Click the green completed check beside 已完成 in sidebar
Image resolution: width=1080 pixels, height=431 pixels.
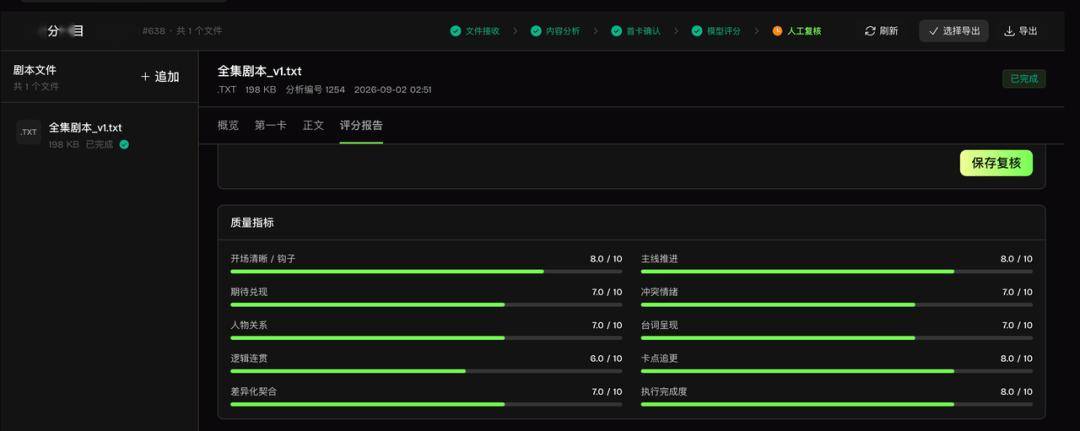[124, 145]
